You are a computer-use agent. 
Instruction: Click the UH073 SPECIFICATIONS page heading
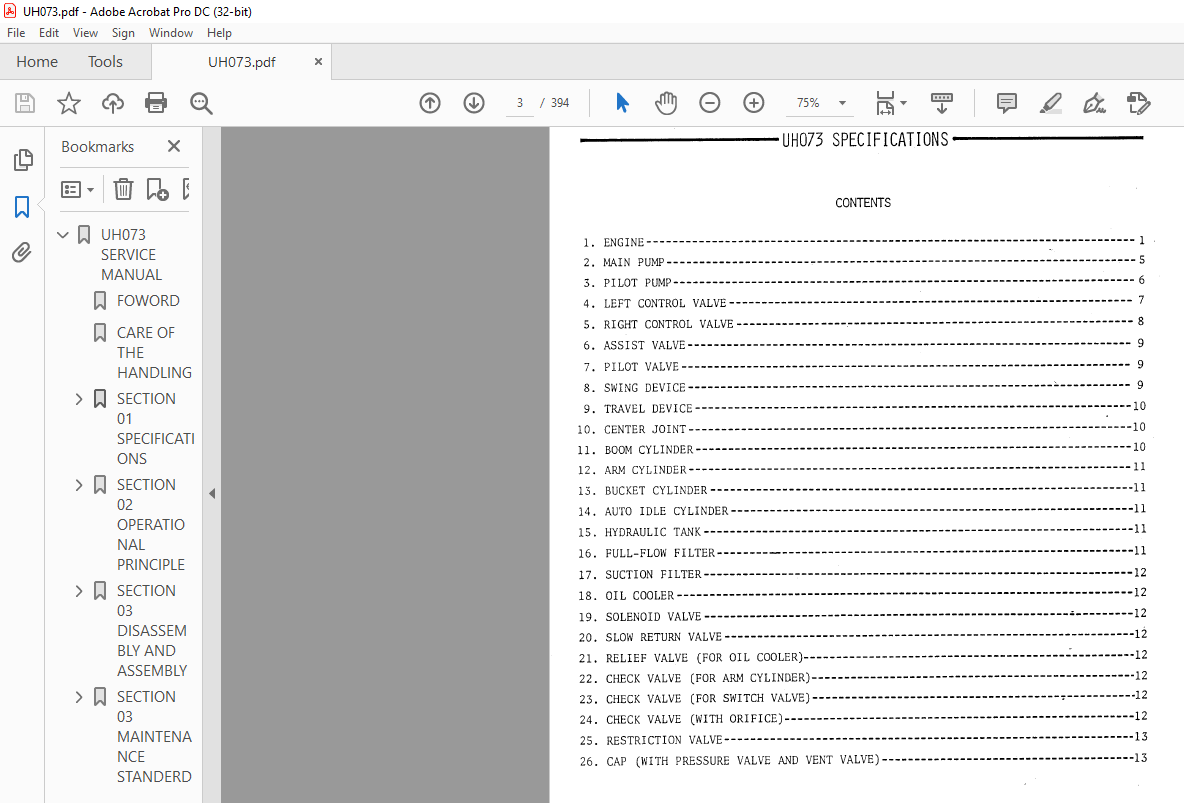tap(865, 140)
